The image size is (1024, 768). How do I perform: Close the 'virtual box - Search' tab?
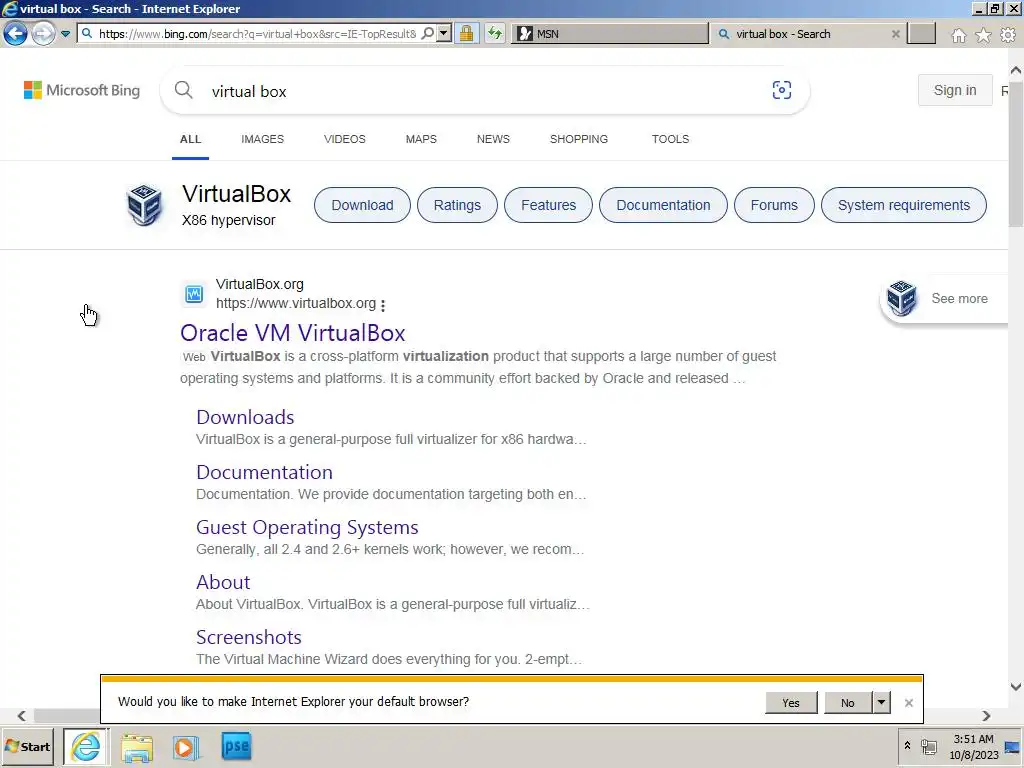pos(896,34)
